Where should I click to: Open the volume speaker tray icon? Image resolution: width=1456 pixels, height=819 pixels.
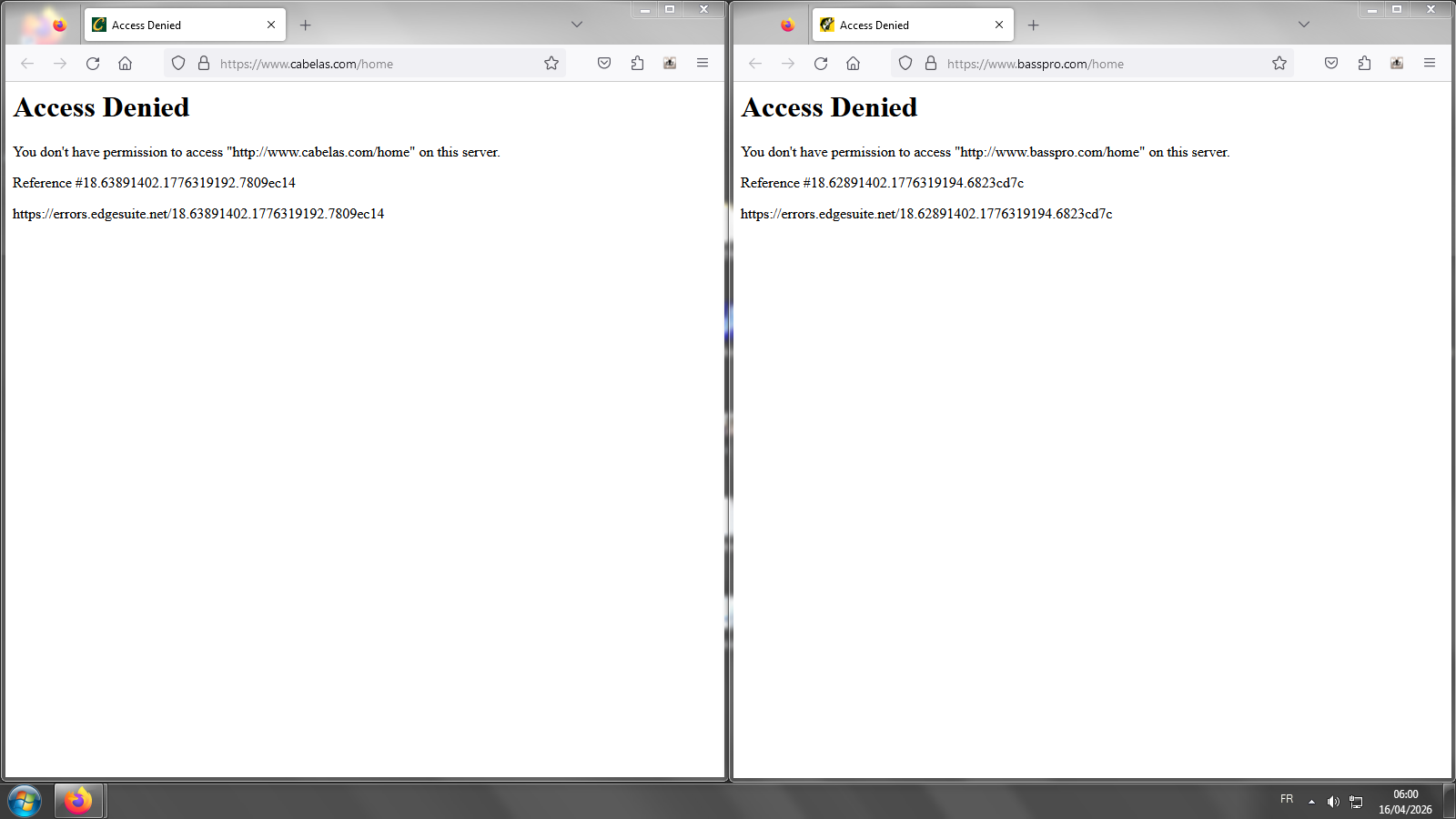(x=1333, y=802)
